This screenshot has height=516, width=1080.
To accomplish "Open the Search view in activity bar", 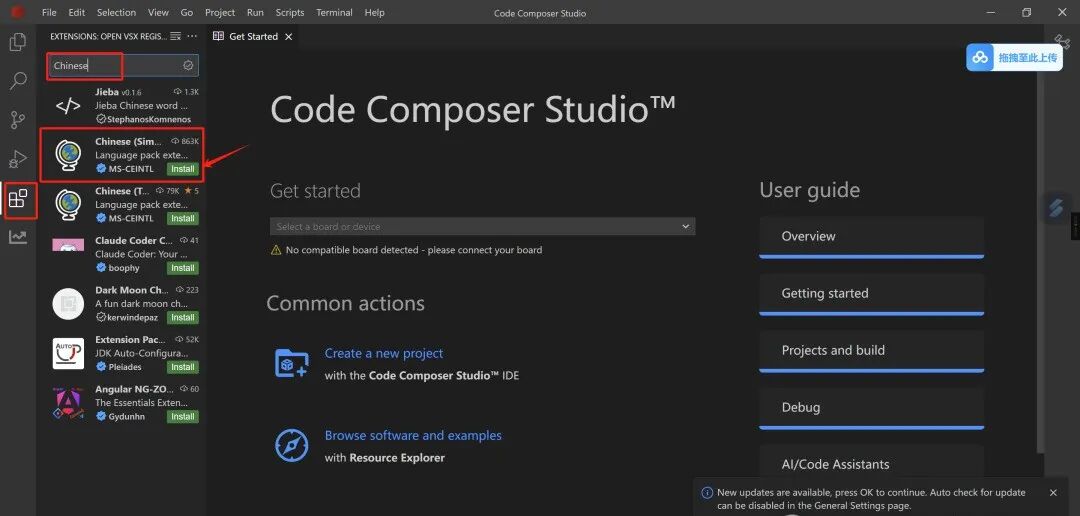I will pos(18,81).
